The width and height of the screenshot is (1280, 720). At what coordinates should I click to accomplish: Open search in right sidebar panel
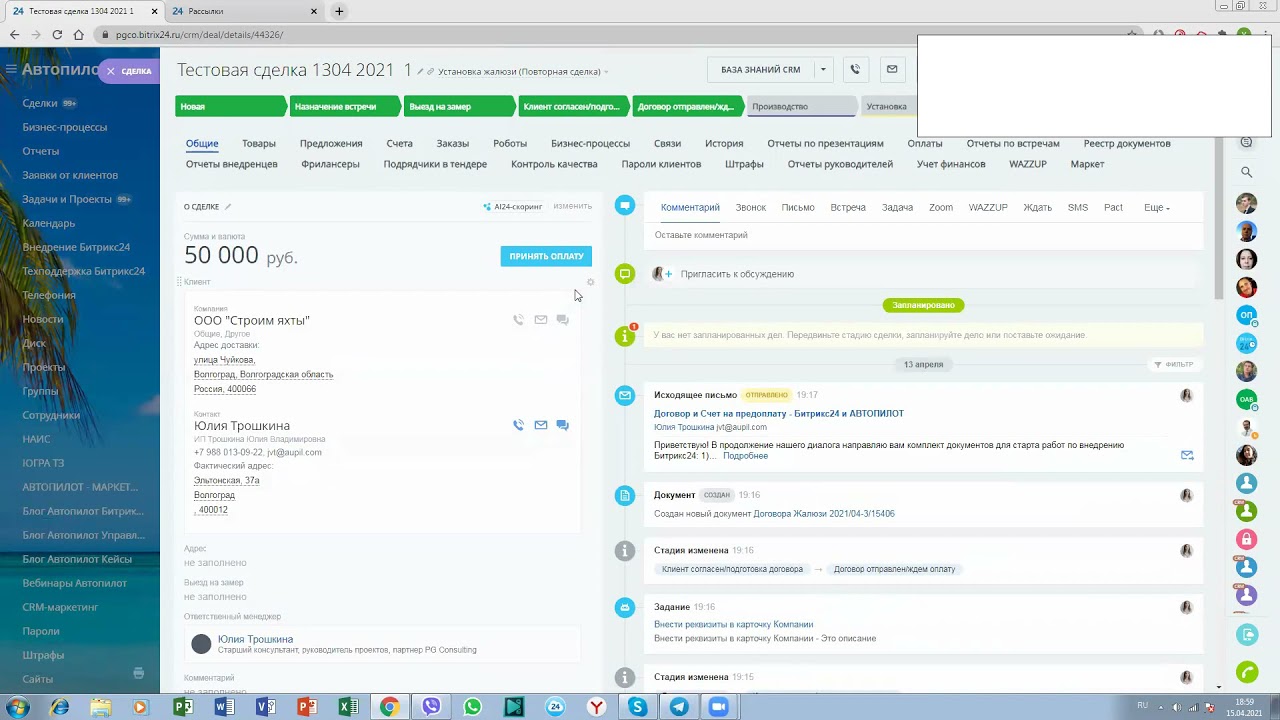pos(1246,172)
